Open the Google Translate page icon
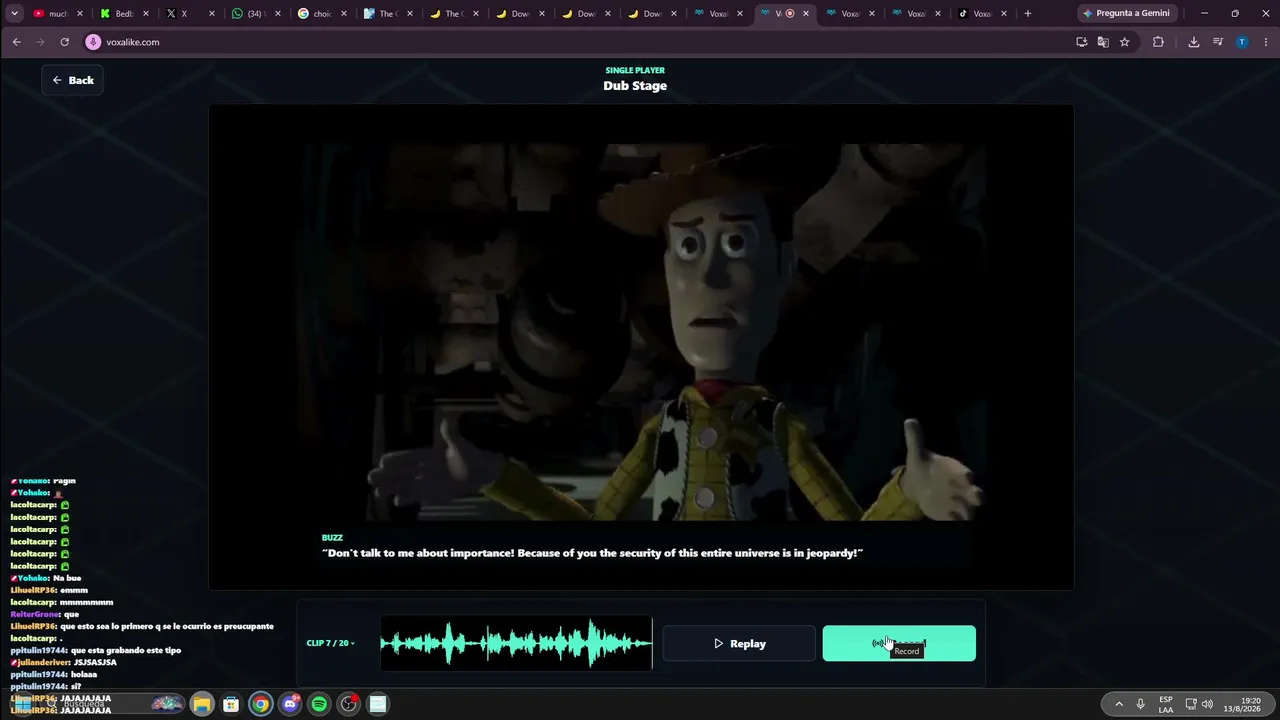The height and width of the screenshot is (720, 1280). tap(1103, 42)
